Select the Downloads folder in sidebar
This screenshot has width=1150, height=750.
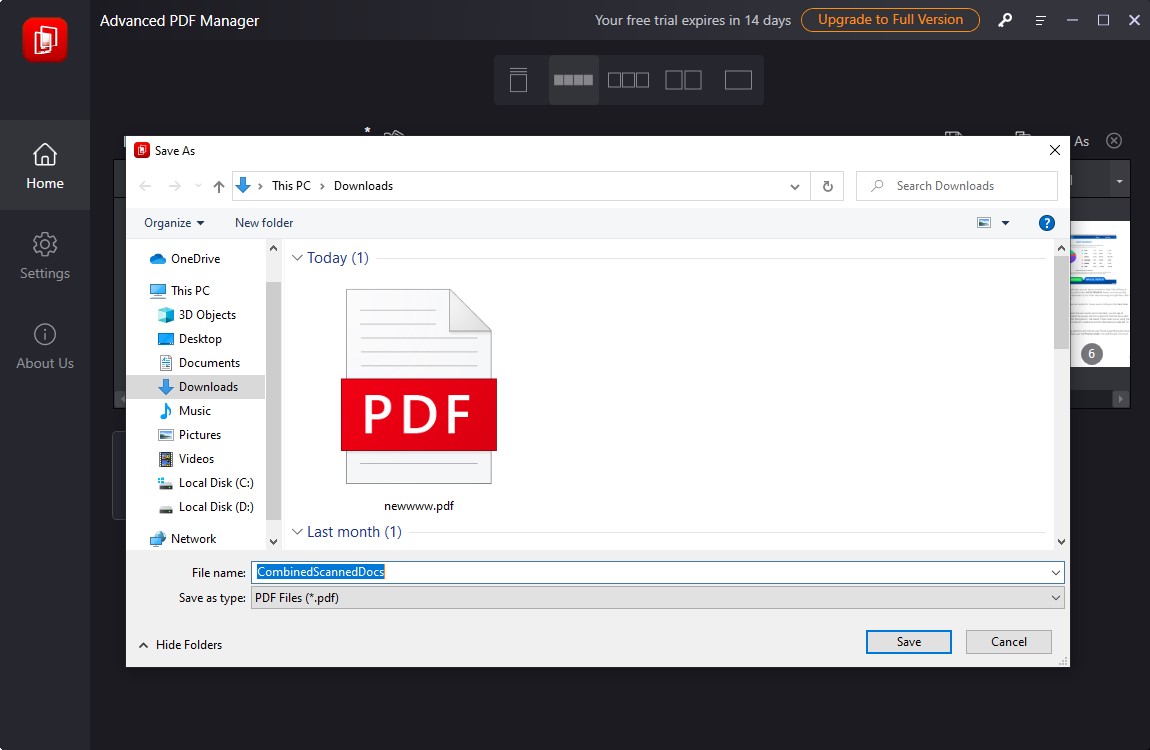pos(209,386)
